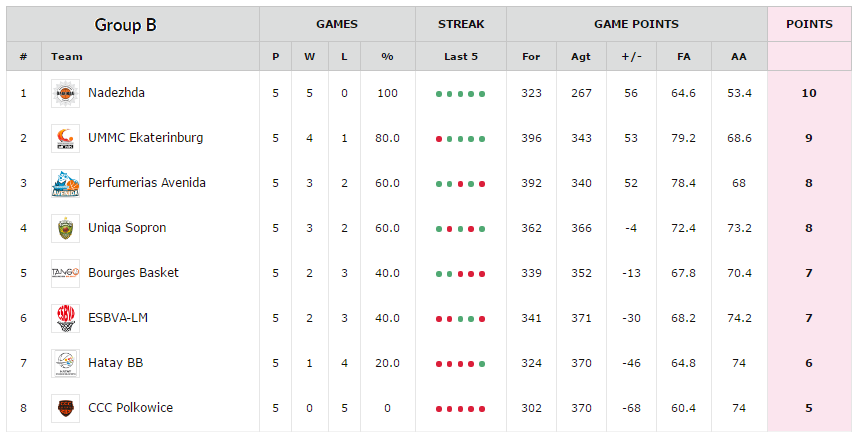Click the ESBVA-LM basketball hoop logo
Screen dimensions: 859x437
(x=65, y=318)
